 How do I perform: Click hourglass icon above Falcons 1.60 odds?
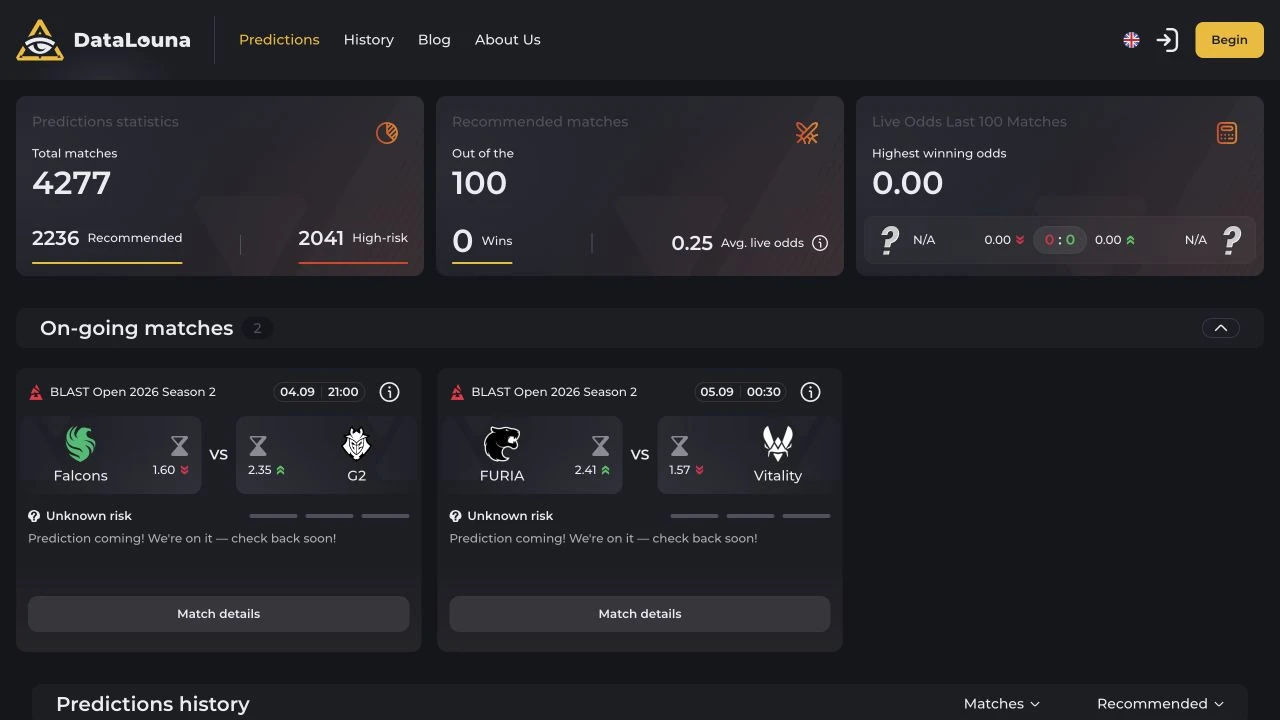tap(179, 445)
